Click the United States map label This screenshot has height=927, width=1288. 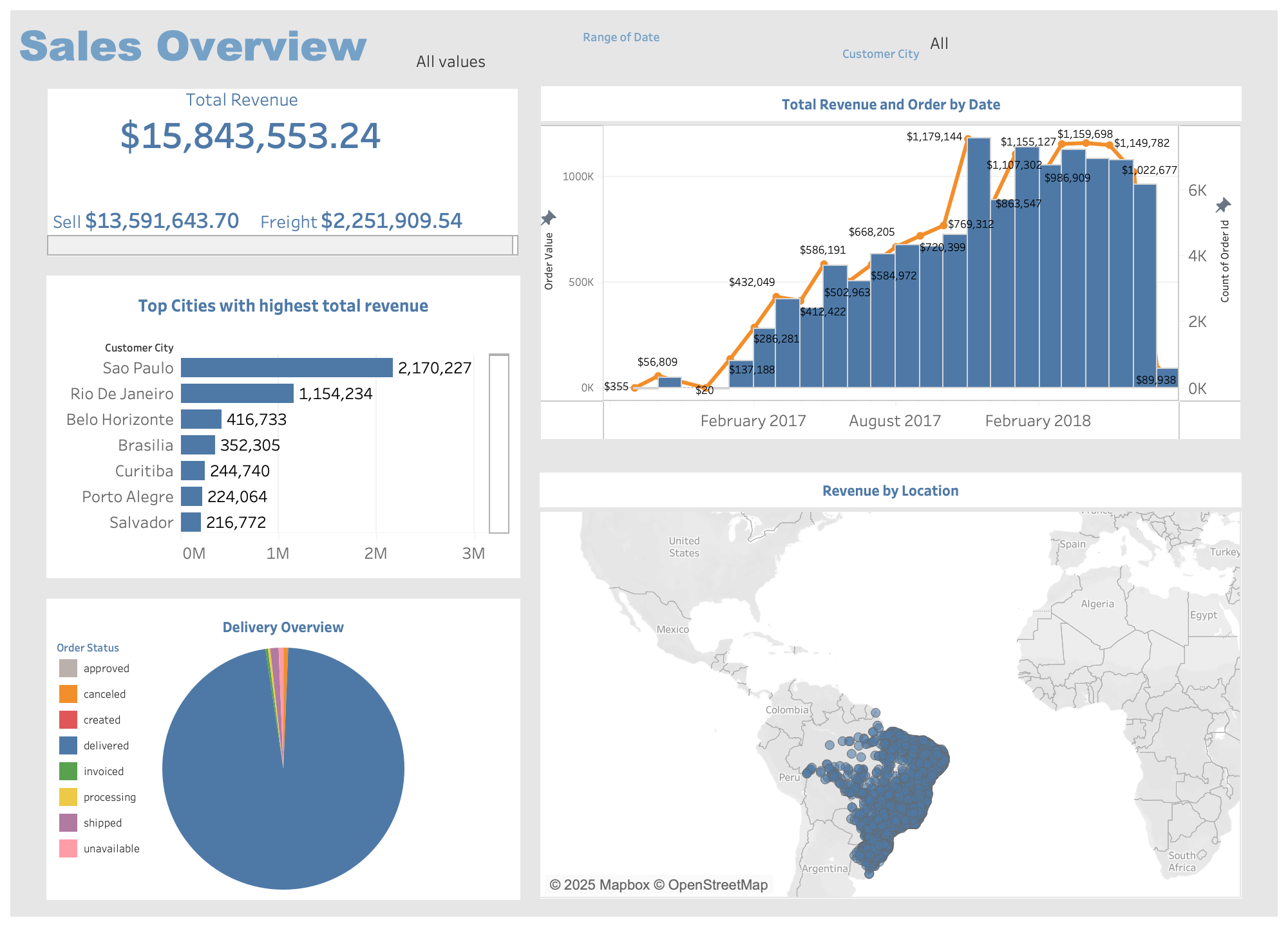point(684,547)
